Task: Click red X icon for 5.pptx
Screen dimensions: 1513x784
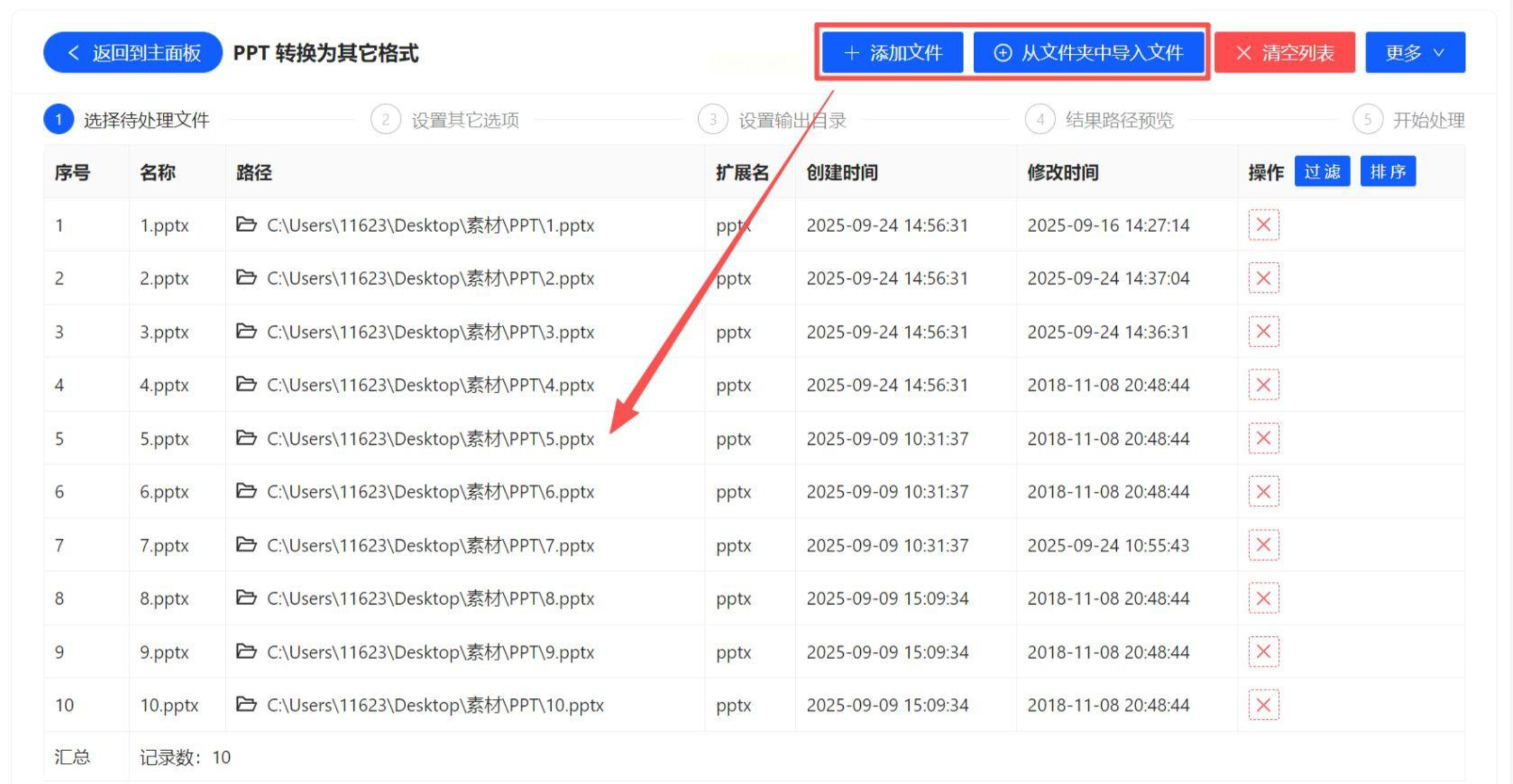Action: (x=1263, y=438)
